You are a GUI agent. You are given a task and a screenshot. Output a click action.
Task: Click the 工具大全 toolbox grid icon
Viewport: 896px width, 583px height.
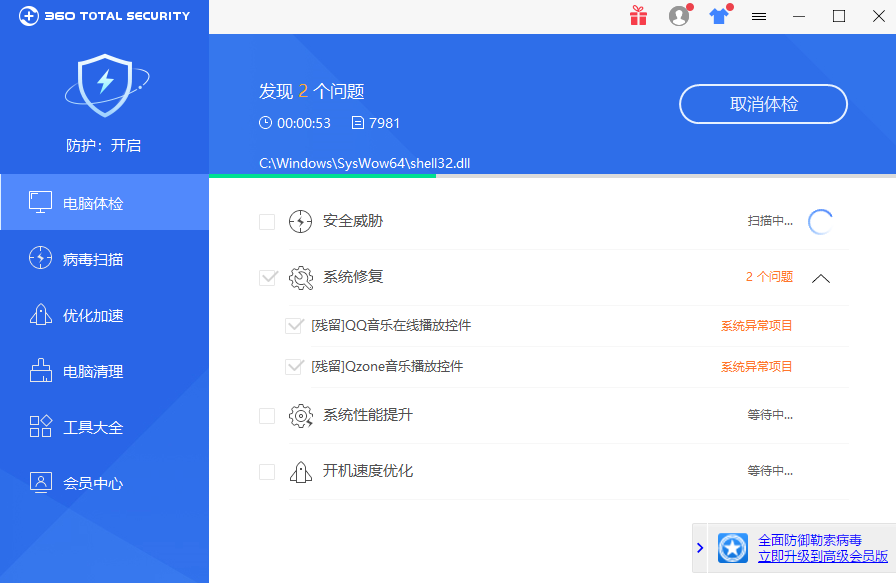(40, 426)
